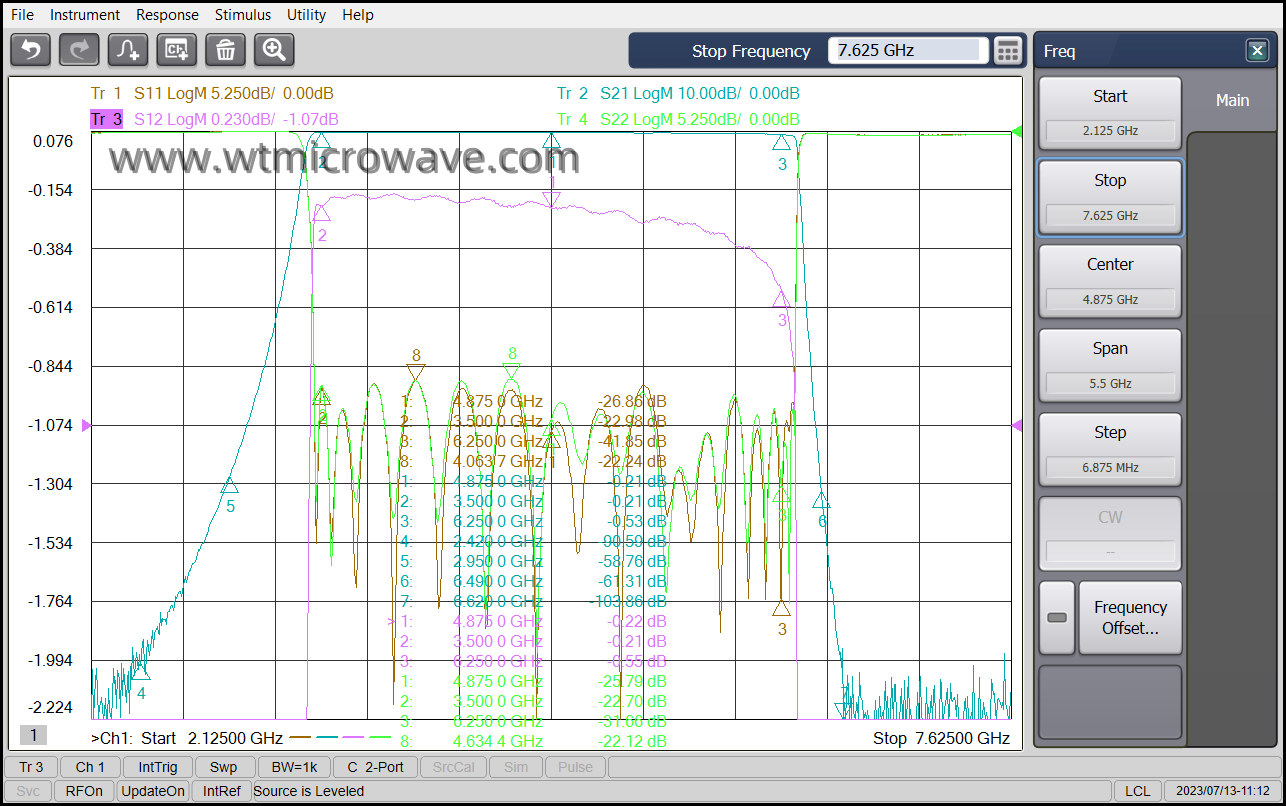Select the Tr 2 S21 trace label
This screenshot has height=806, width=1286.
[678, 94]
